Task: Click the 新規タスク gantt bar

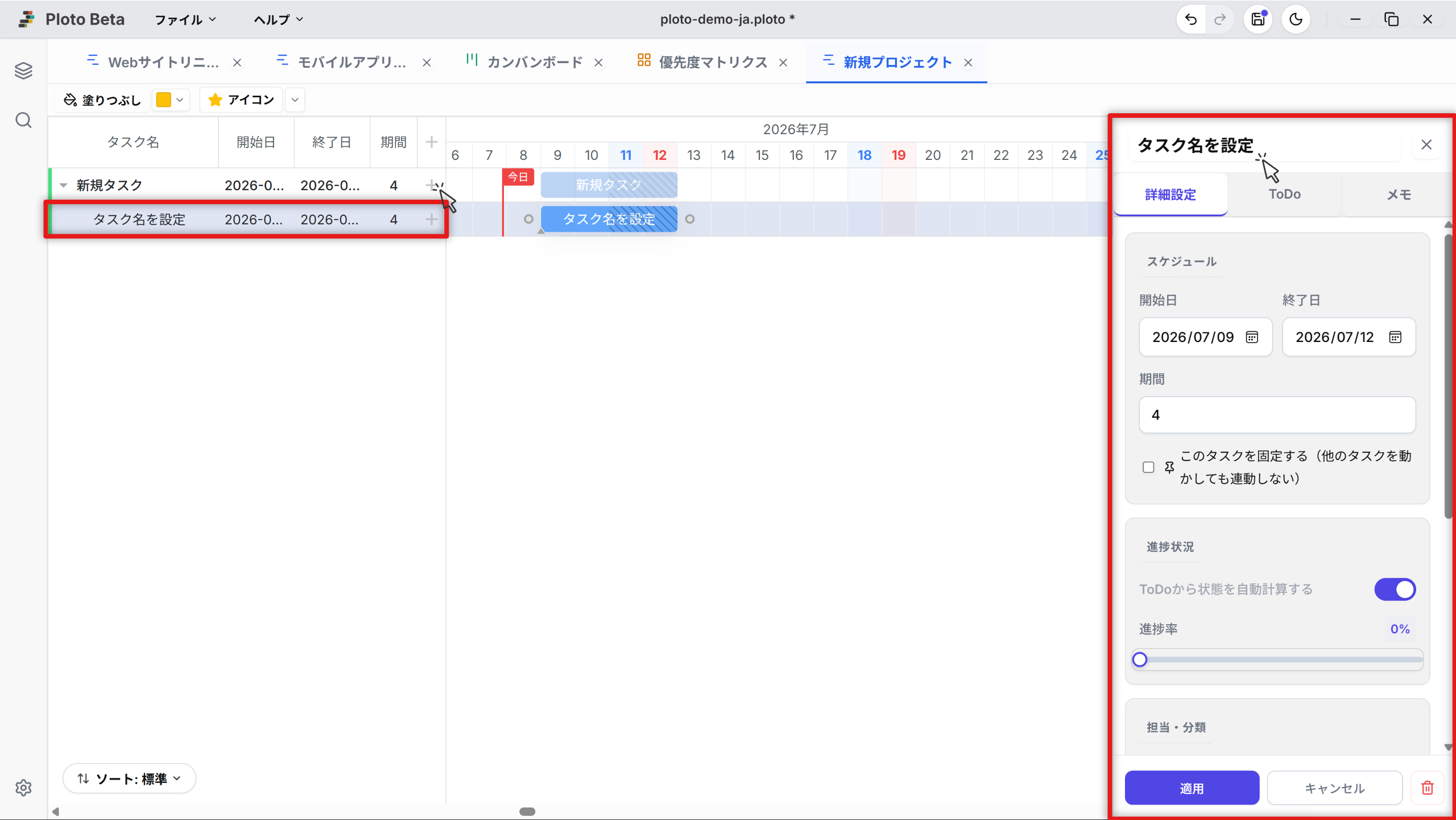Action: click(609, 185)
